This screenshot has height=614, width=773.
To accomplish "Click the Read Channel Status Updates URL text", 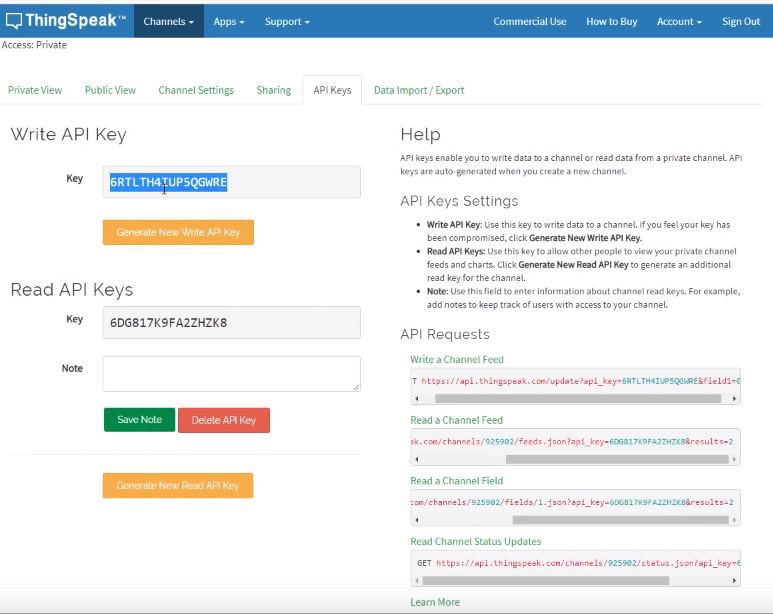I will coord(578,563).
